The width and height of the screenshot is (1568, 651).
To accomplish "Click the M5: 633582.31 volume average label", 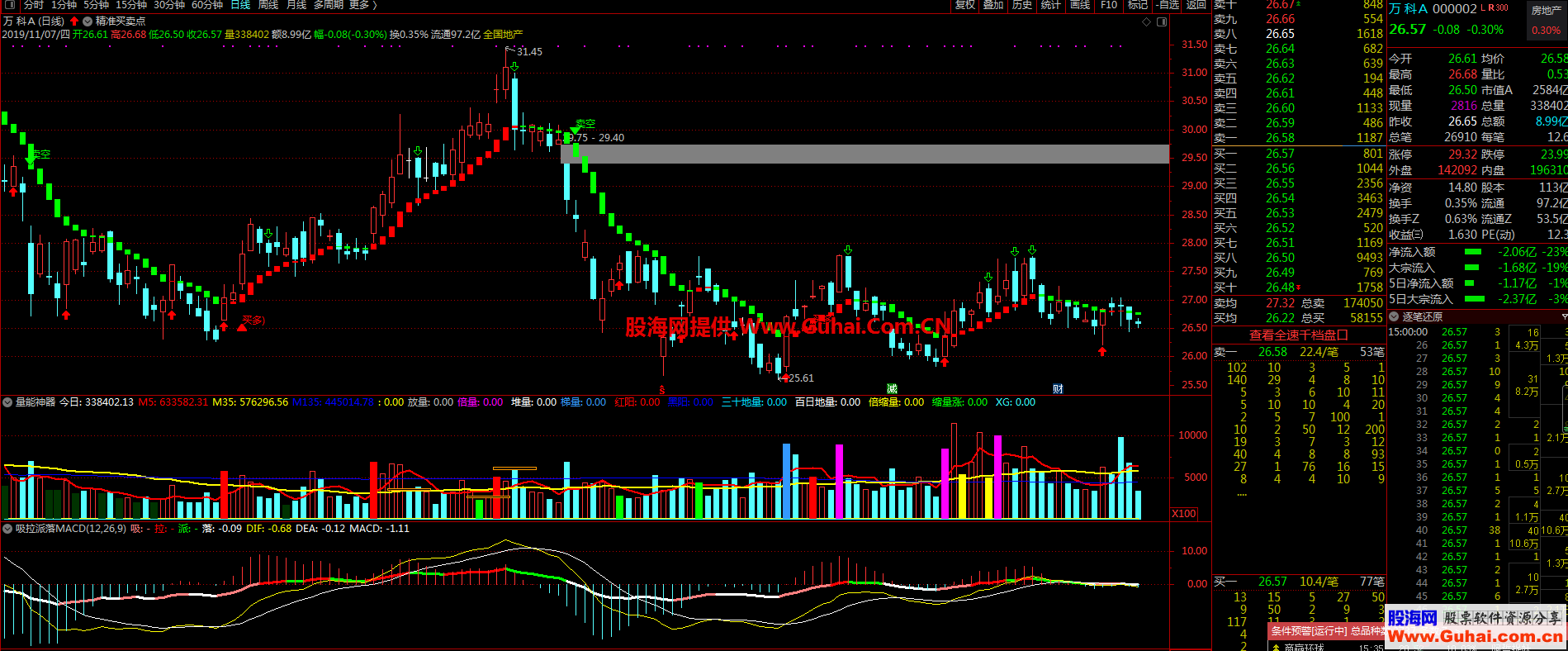I will tap(173, 402).
